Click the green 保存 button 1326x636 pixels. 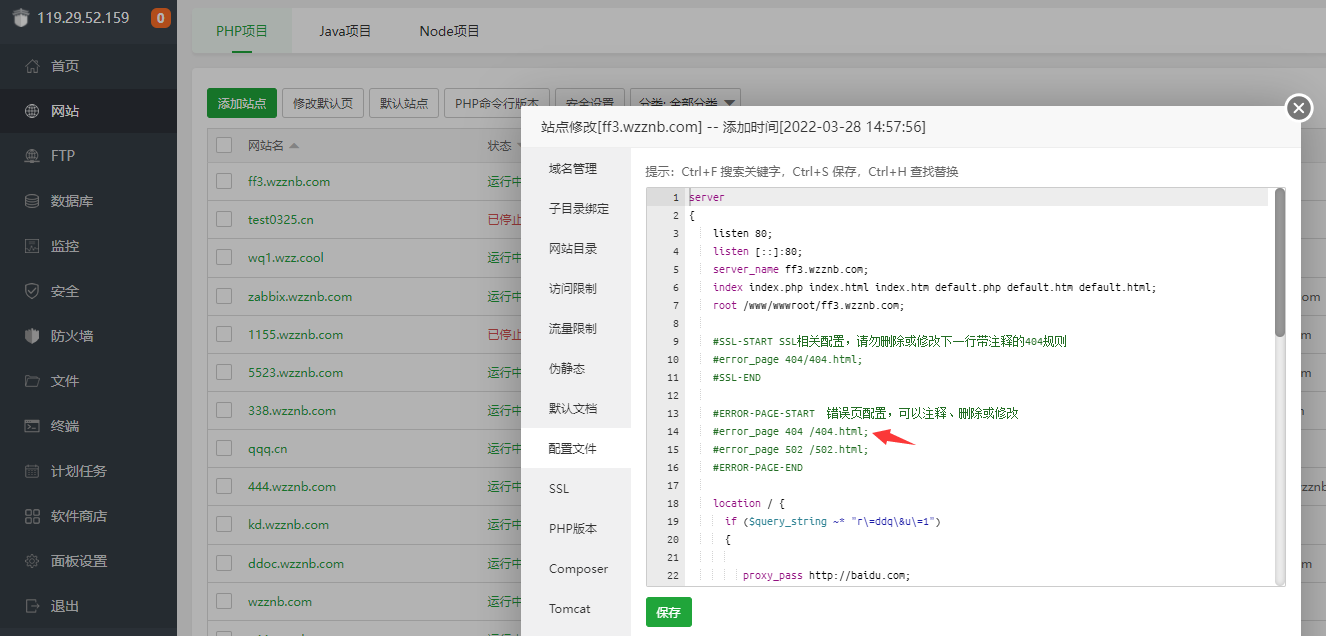pos(668,612)
